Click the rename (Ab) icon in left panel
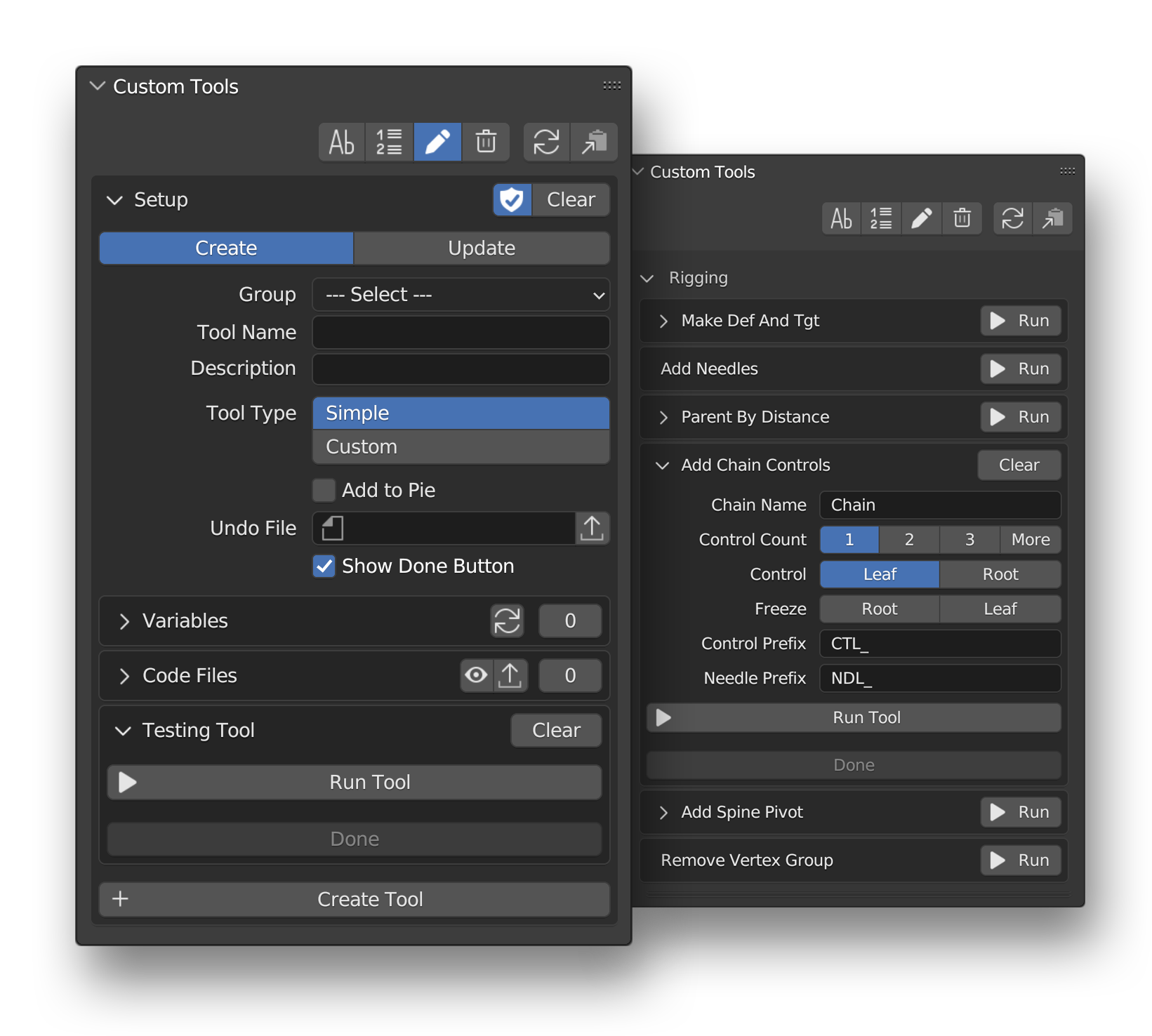This screenshot has width=1152, height=1036. [342, 142]
